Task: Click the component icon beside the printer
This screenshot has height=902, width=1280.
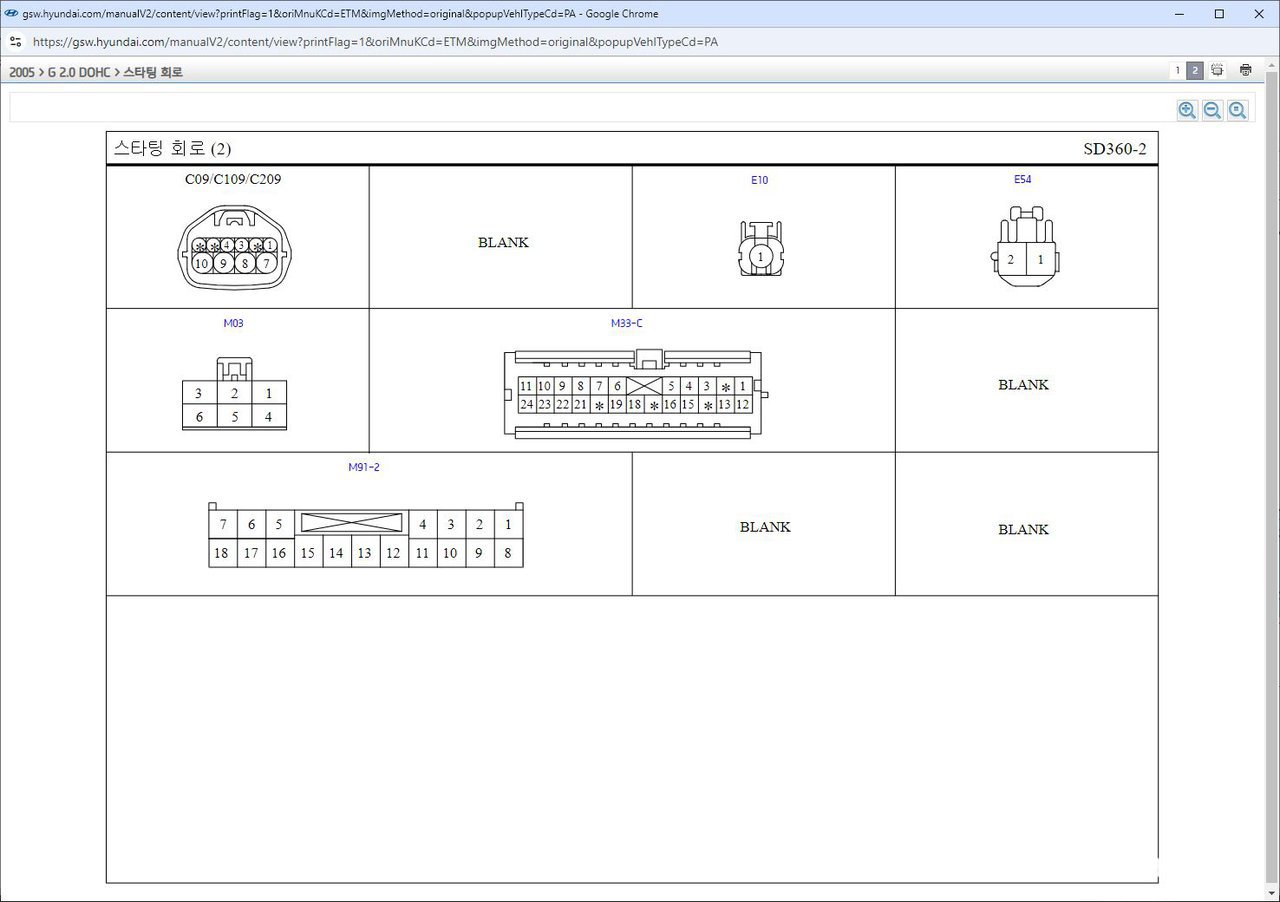Action: (x=1217, y=70)
